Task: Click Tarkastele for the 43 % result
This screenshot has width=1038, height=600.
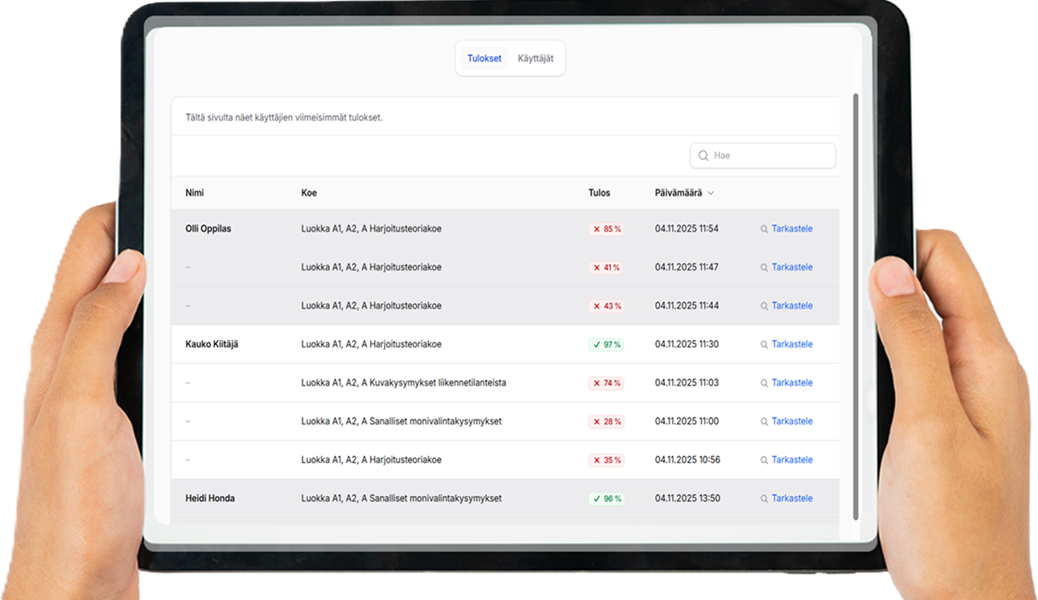Action: click(x=791, y=306)
